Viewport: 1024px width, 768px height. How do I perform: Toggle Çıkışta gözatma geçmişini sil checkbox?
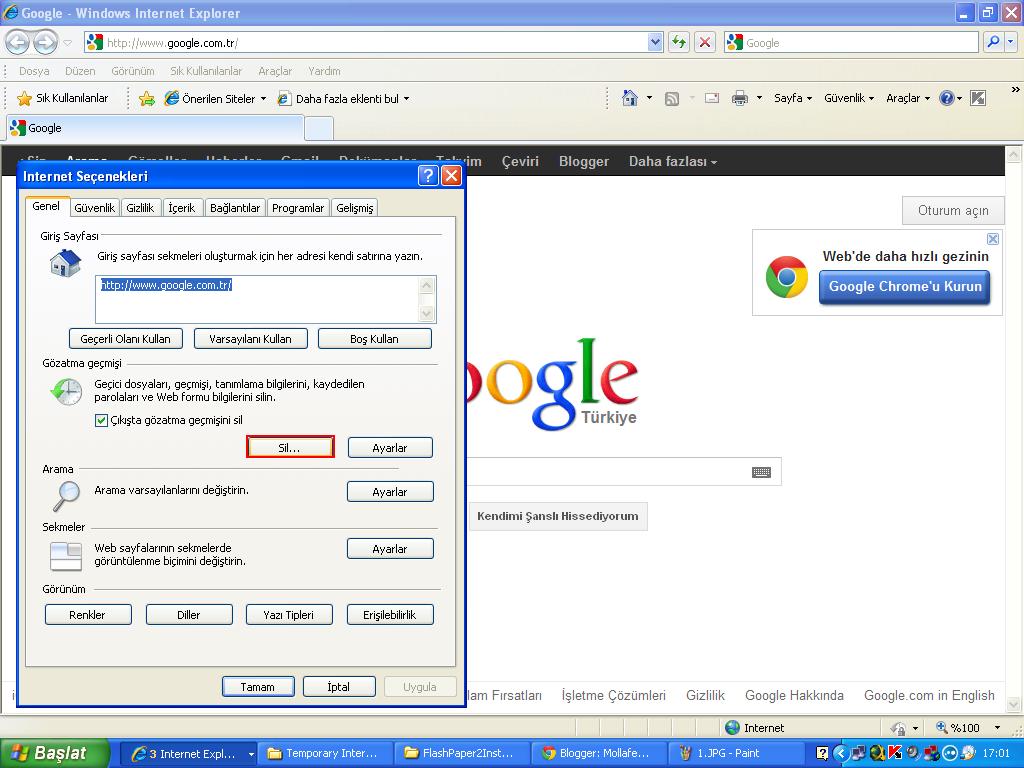[101, 420]
